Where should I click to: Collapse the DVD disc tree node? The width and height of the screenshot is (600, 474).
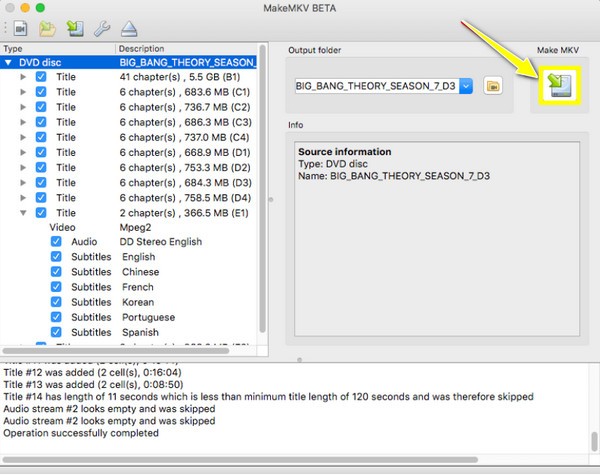[x=8, y=62]
